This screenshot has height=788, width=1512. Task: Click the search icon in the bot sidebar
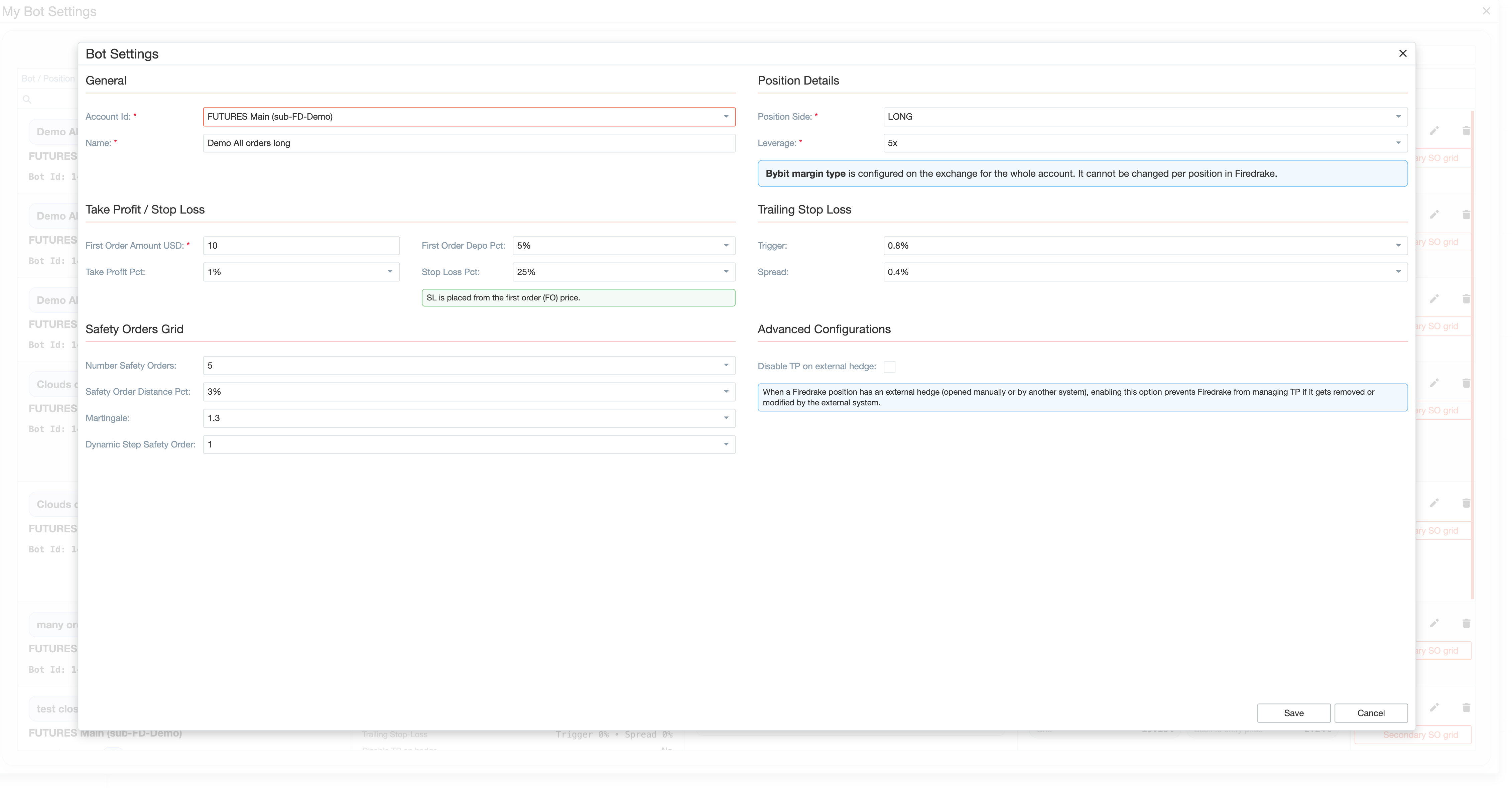[x=27, y=99]
